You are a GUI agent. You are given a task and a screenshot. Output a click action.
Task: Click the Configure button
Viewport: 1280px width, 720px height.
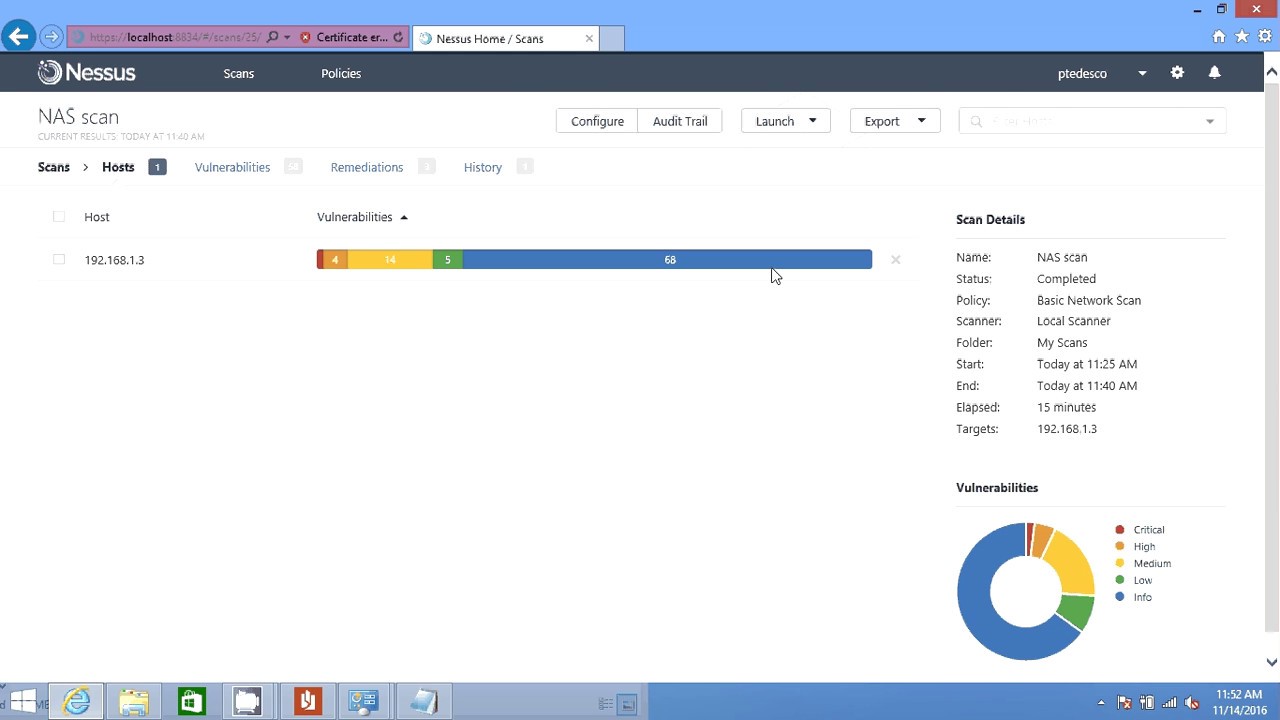[597, 121]
